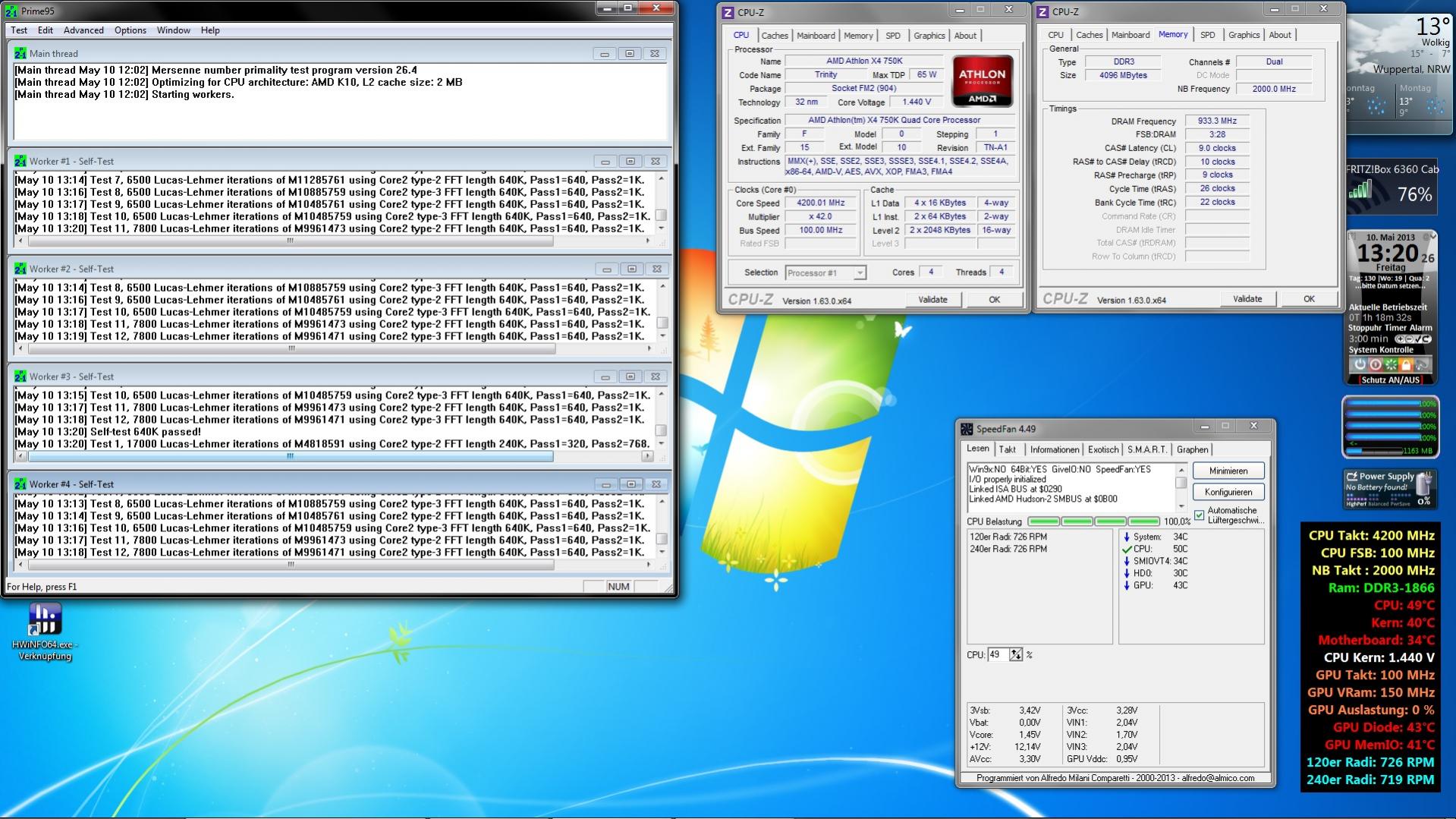Click the DRAM Frequency value 933.3 MHz
Screen dimensions: 1456x819
pos(1217,121)
